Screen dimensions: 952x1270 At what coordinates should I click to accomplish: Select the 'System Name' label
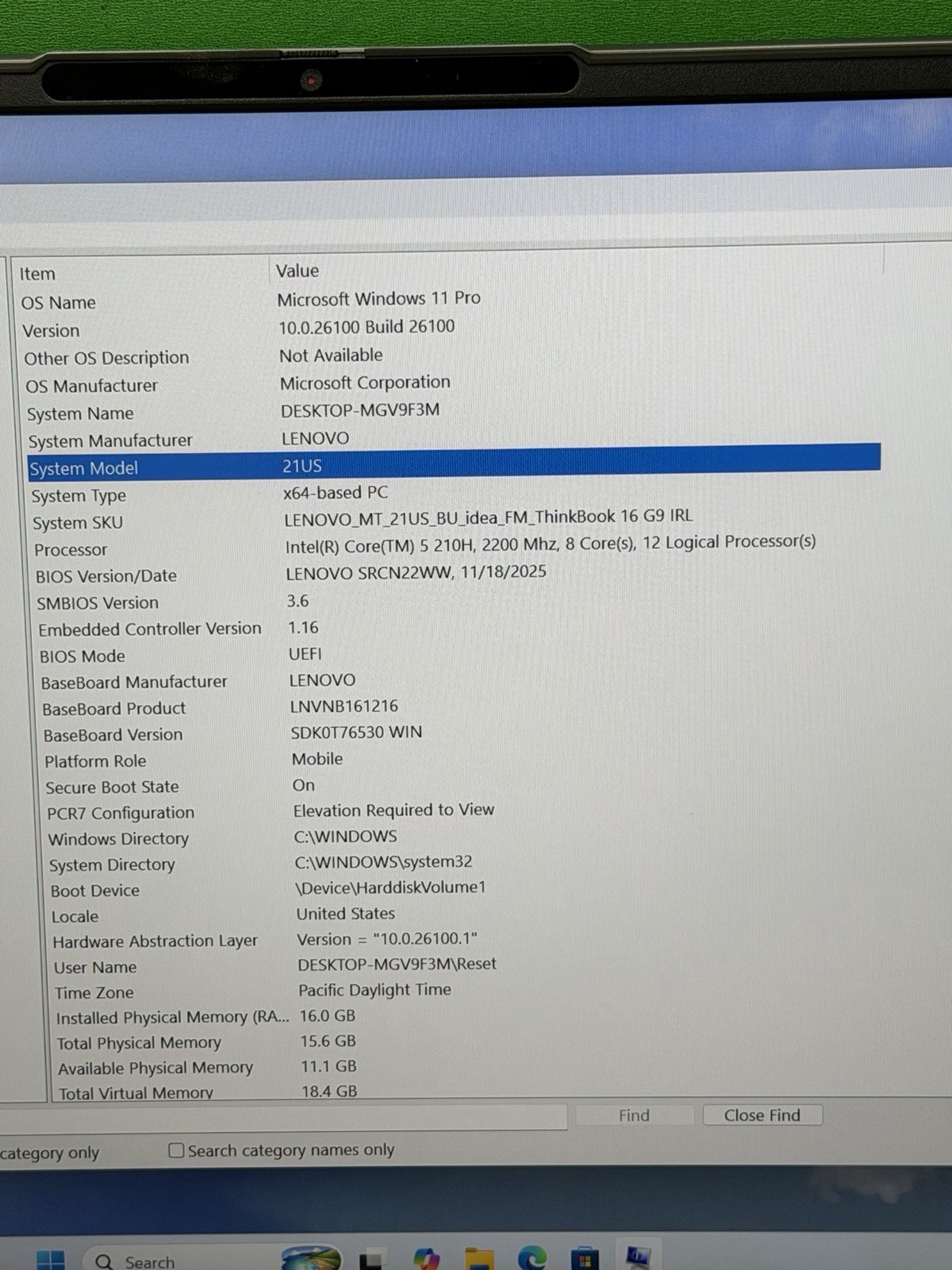pos(80,414)
